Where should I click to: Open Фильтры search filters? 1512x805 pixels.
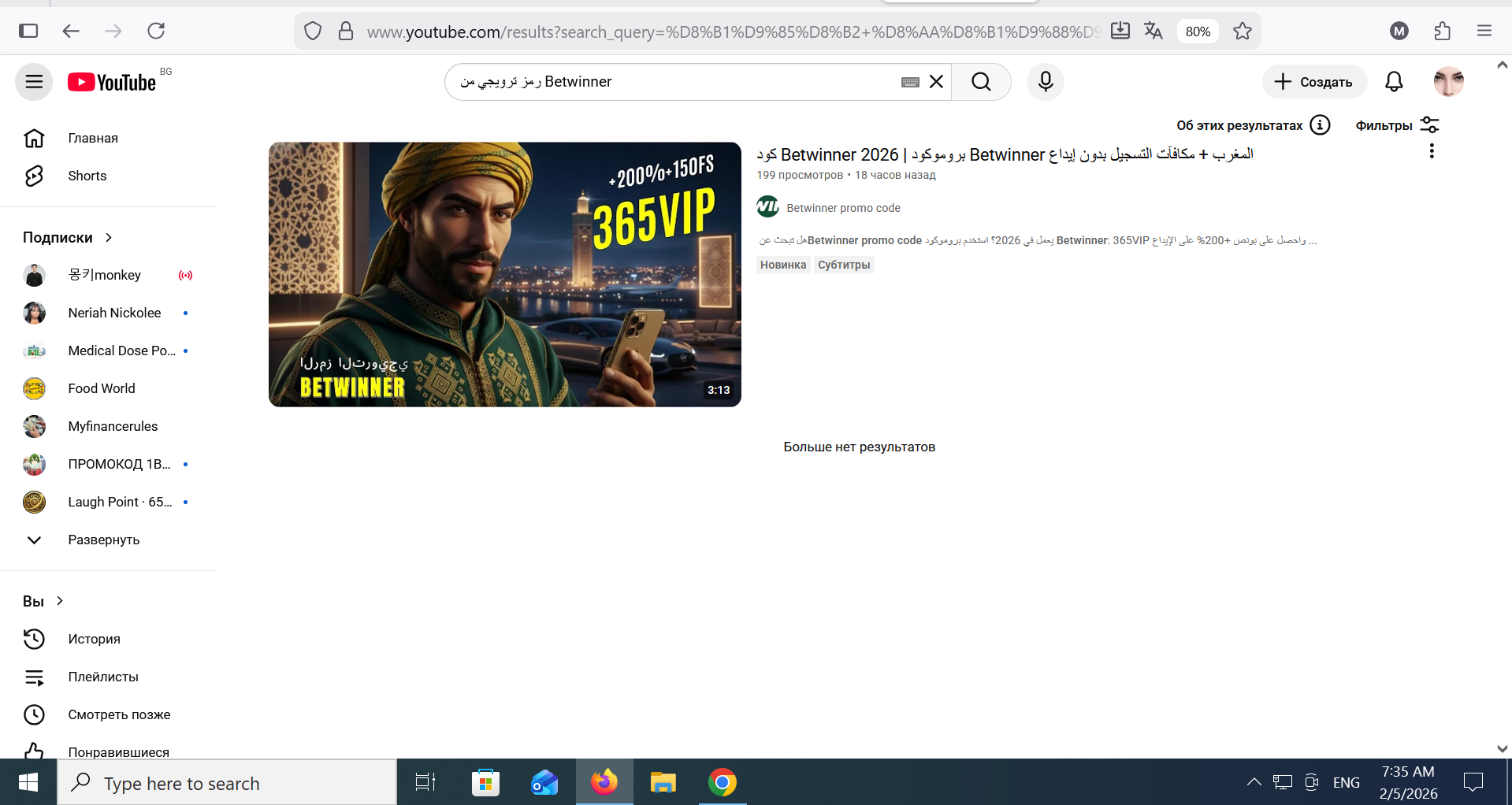1397,125
